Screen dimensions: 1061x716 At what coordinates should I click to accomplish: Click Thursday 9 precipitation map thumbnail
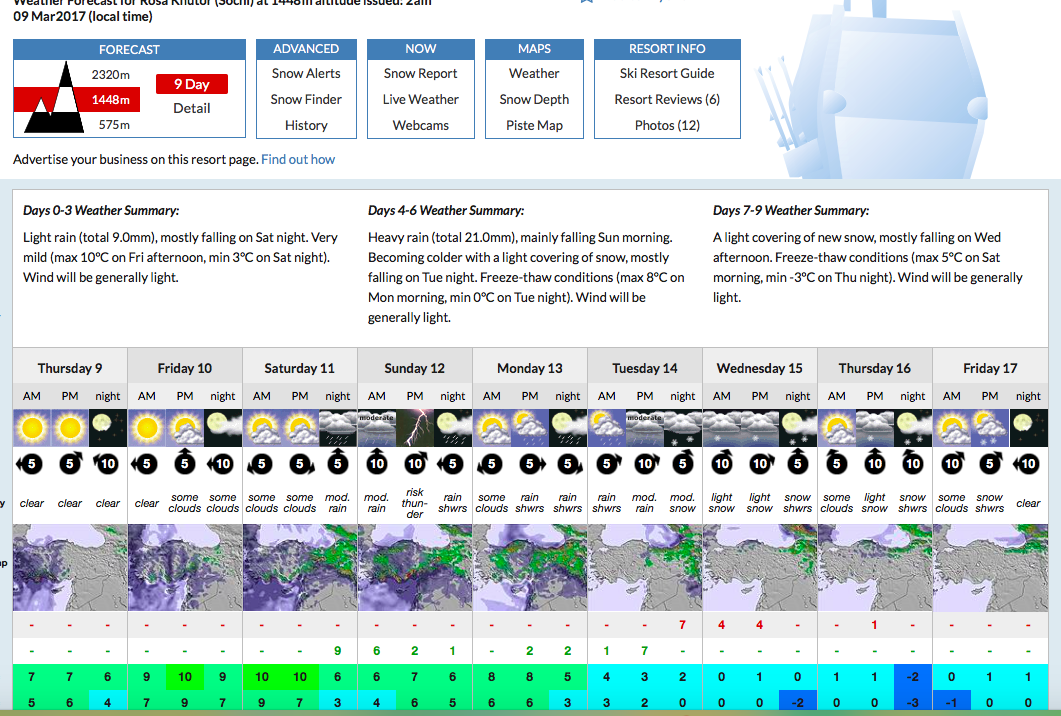click(x=70, y=567)
